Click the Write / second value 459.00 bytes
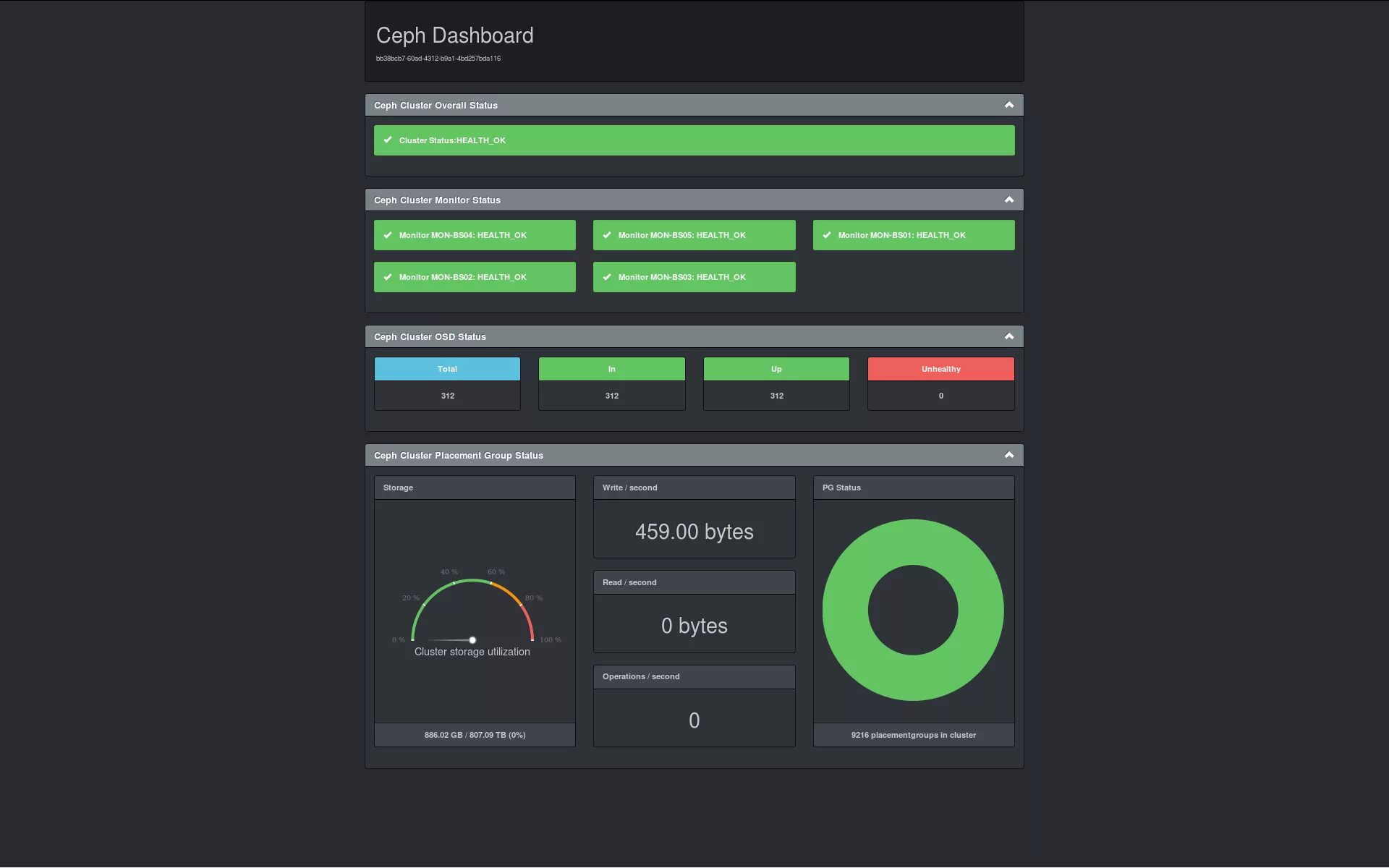The height and width of the screenshot is (868, 1389). 694,532
